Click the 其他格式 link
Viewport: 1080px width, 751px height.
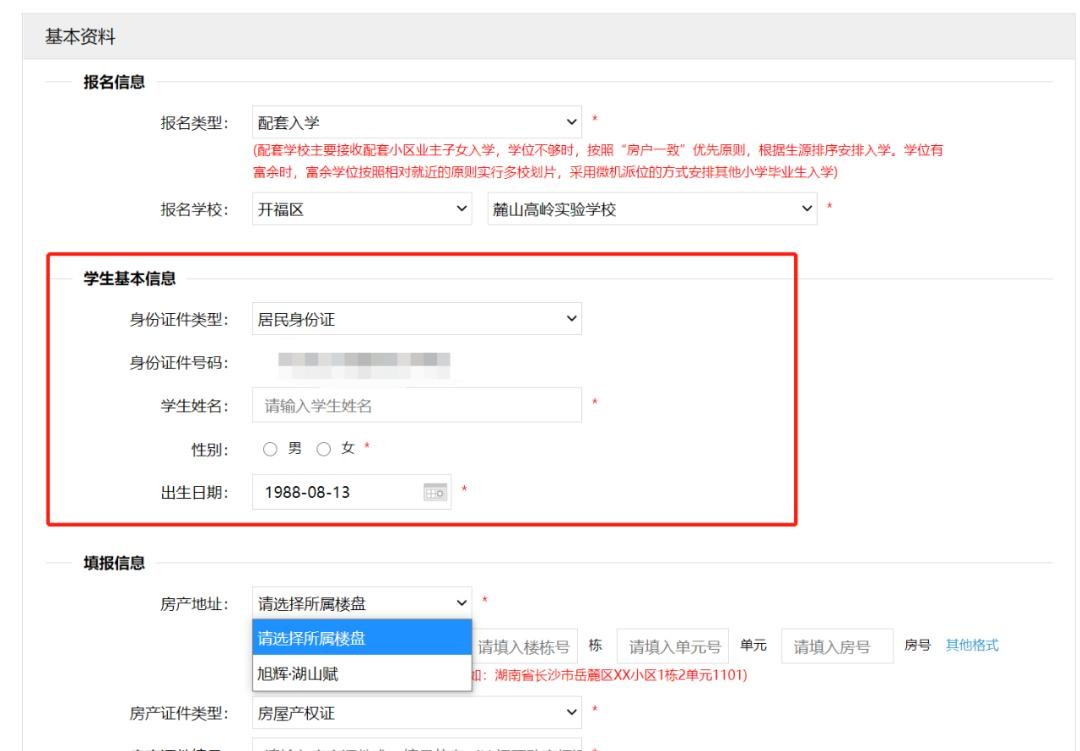click(x=972, y=646)
